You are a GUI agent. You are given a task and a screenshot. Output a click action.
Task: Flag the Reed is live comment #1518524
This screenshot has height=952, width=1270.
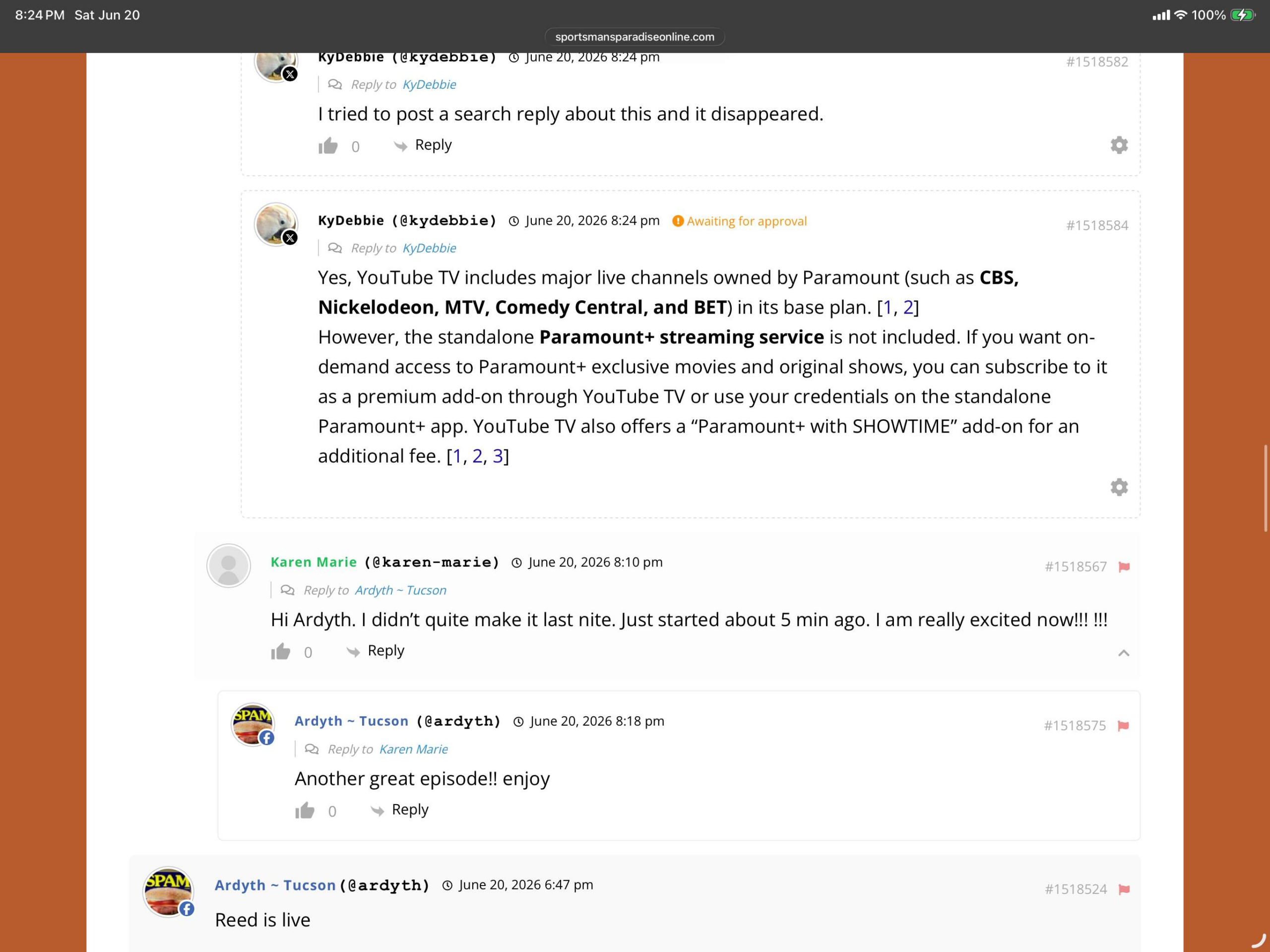click(x=1124, y=889)
